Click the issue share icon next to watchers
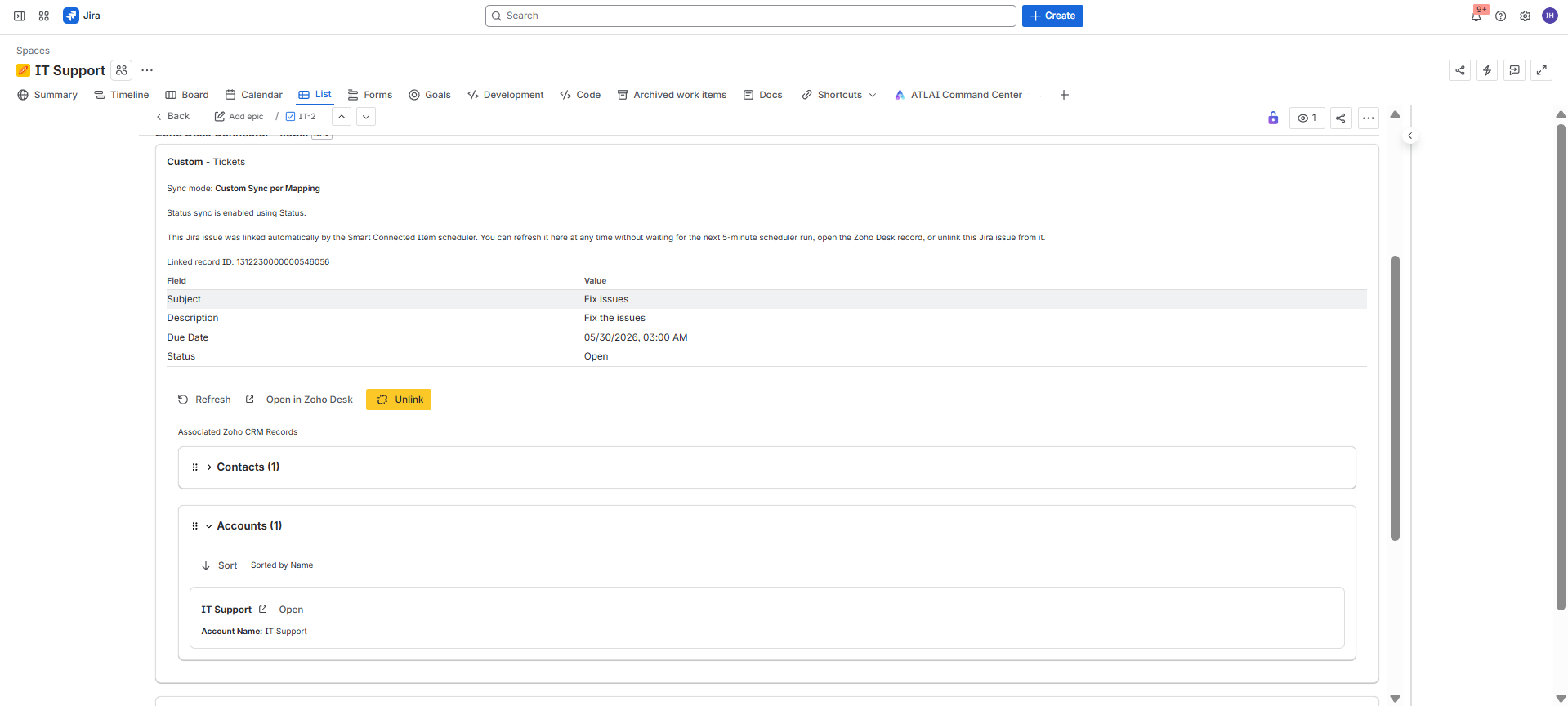The image size is (1568, 706). (x=1341, y=118)
